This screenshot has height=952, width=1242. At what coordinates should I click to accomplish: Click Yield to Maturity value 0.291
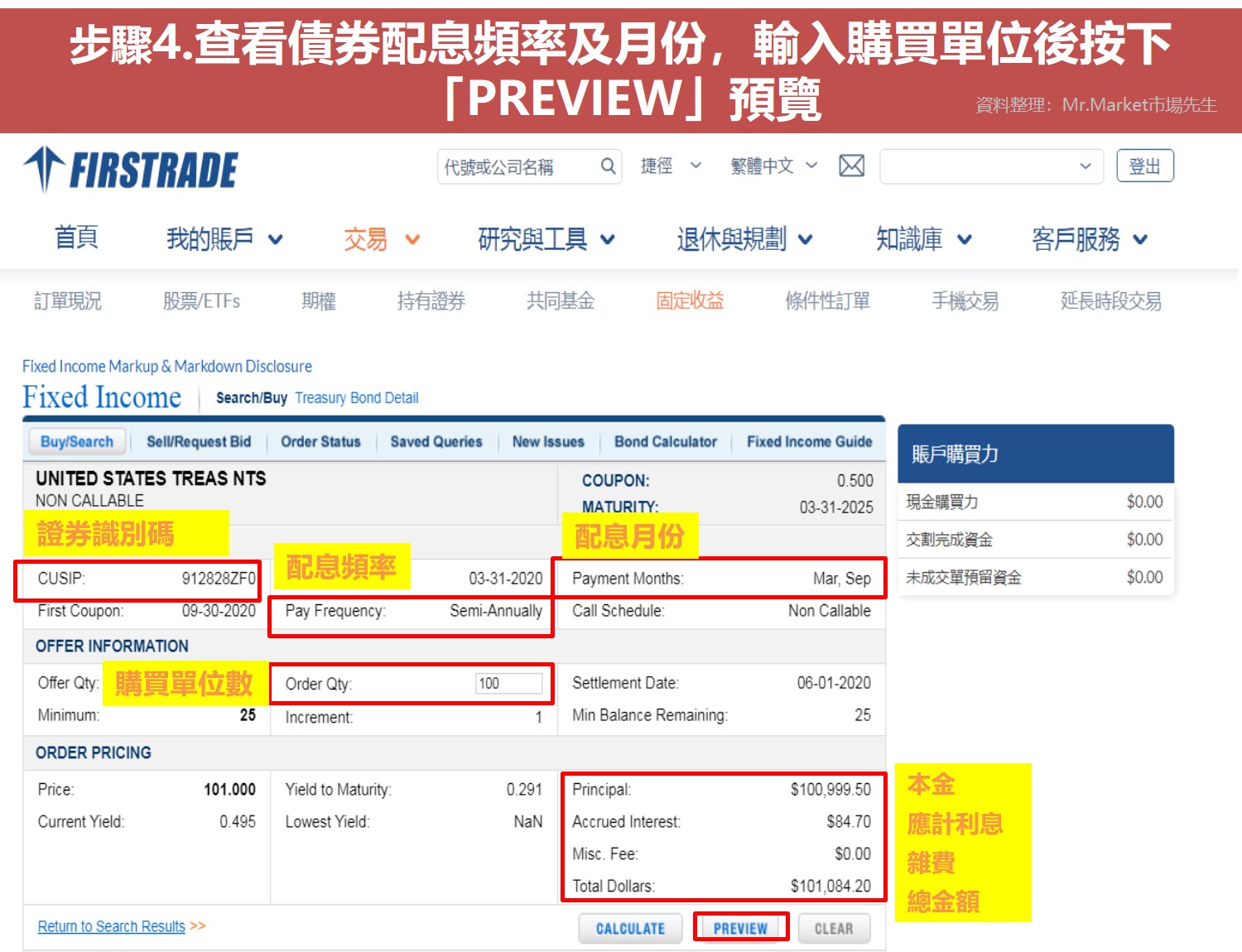coord(524,790)
